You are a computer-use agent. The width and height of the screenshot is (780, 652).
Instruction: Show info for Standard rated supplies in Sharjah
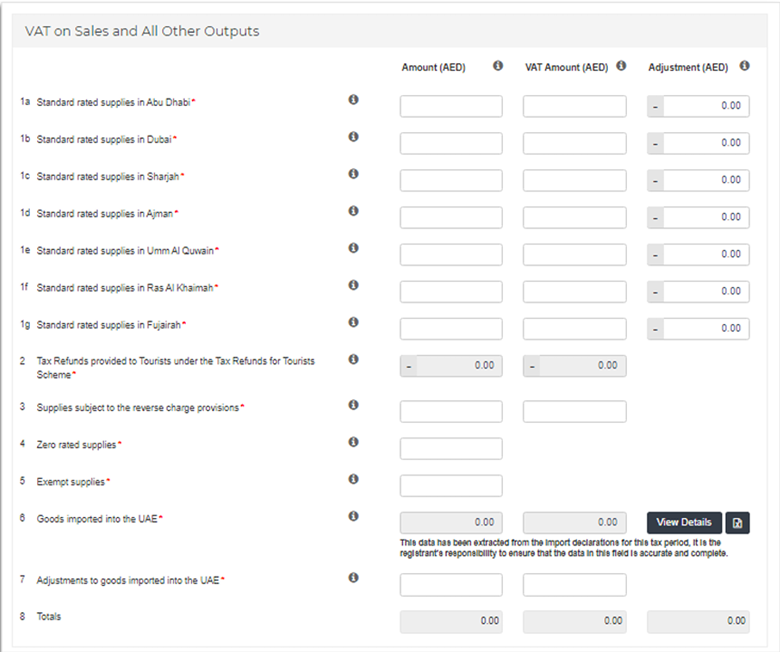[353, 174]
